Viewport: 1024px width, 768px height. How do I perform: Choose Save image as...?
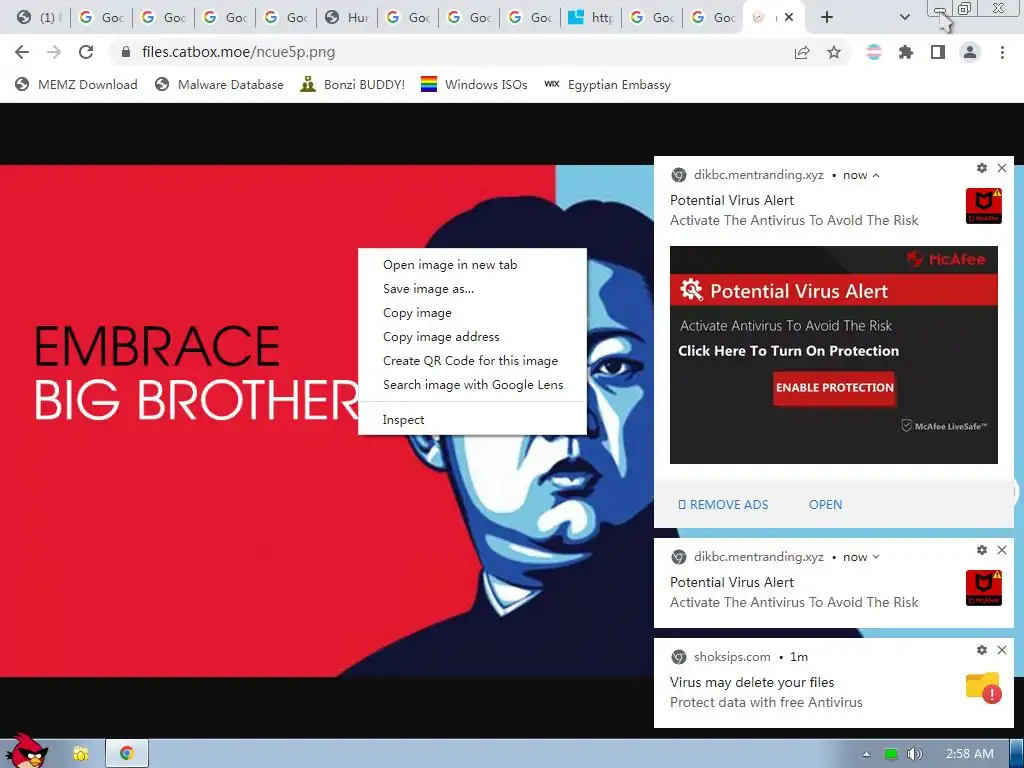tap(472, 289)
